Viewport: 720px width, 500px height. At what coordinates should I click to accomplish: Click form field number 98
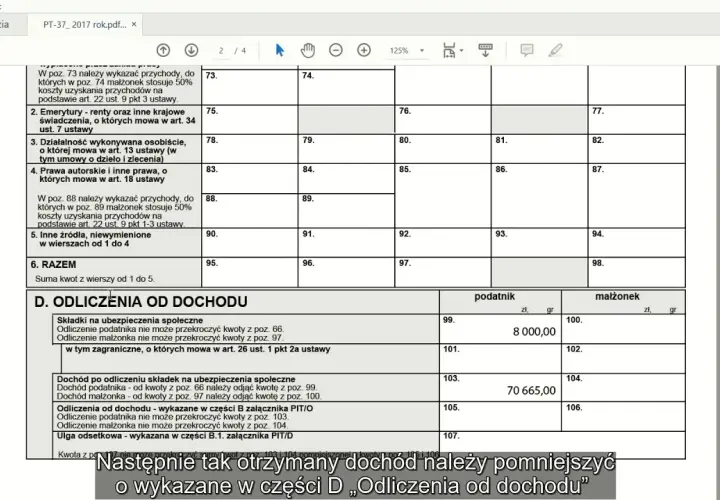click(636, 272)
